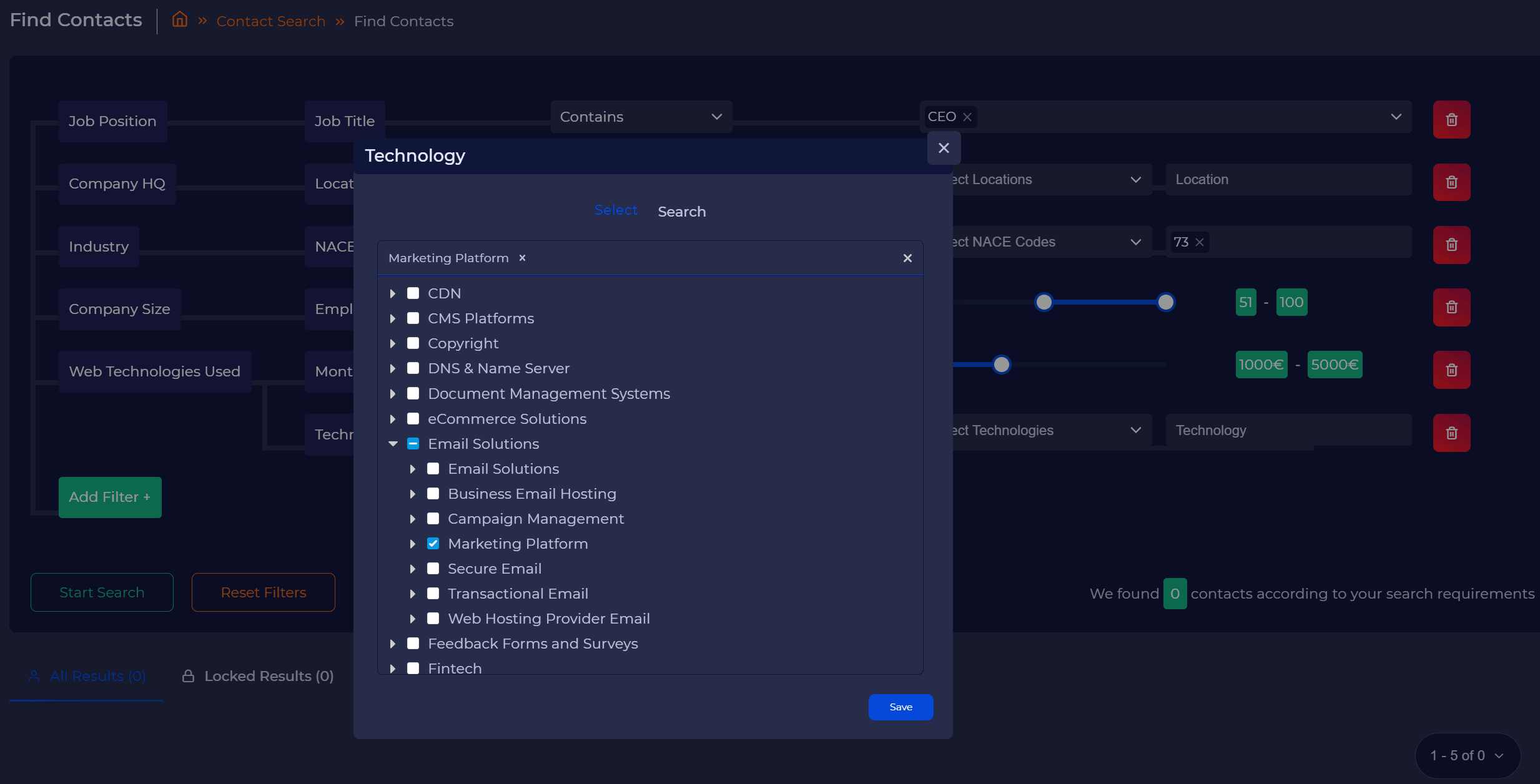The width and height of the screenshot is (1540, 784).
Task: Check the CMS Platforms checkbox
Action: coord(413,318)
